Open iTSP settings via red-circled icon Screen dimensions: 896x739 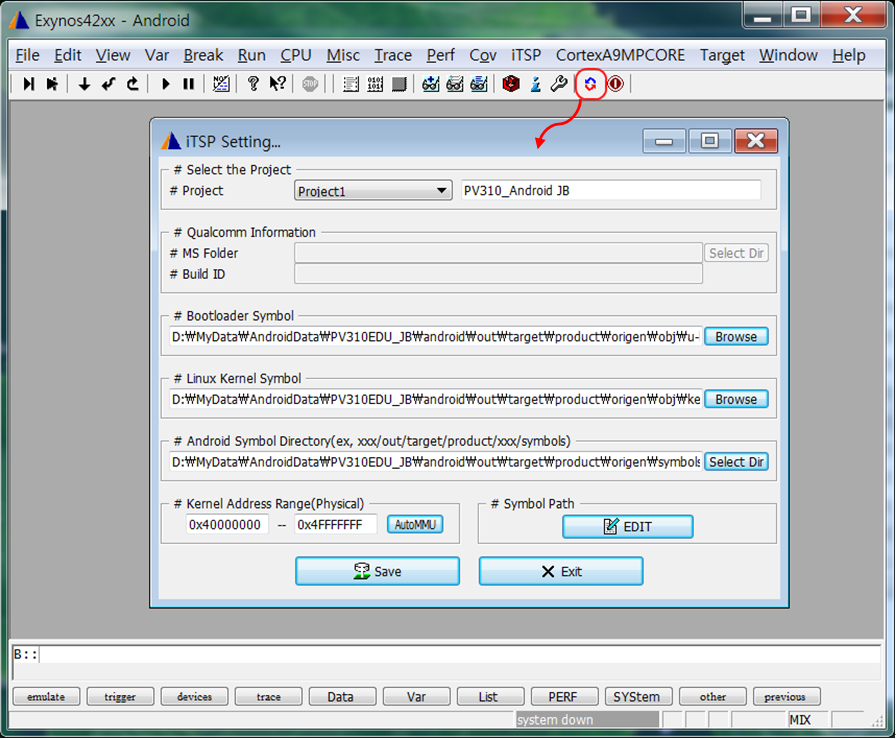click(590, 84)
